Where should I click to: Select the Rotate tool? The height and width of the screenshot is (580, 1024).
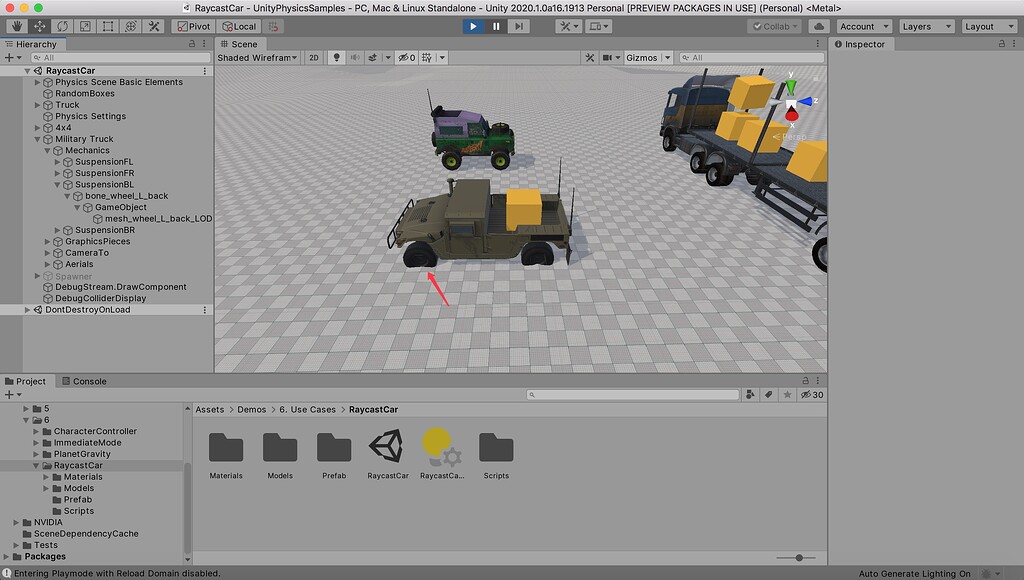pos(61,26)
